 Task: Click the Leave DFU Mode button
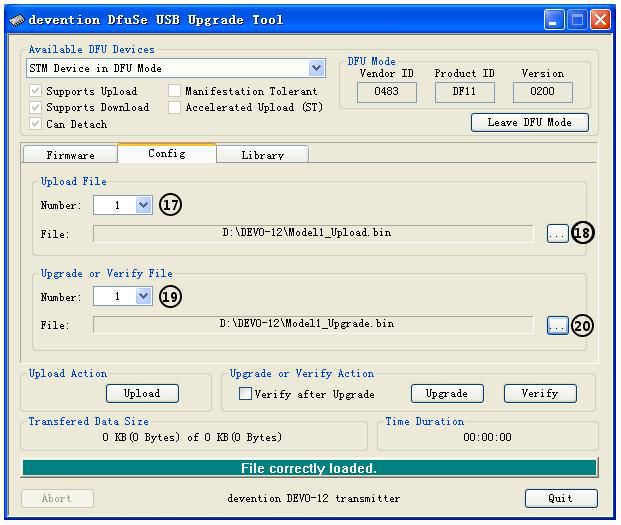(530, 122)
